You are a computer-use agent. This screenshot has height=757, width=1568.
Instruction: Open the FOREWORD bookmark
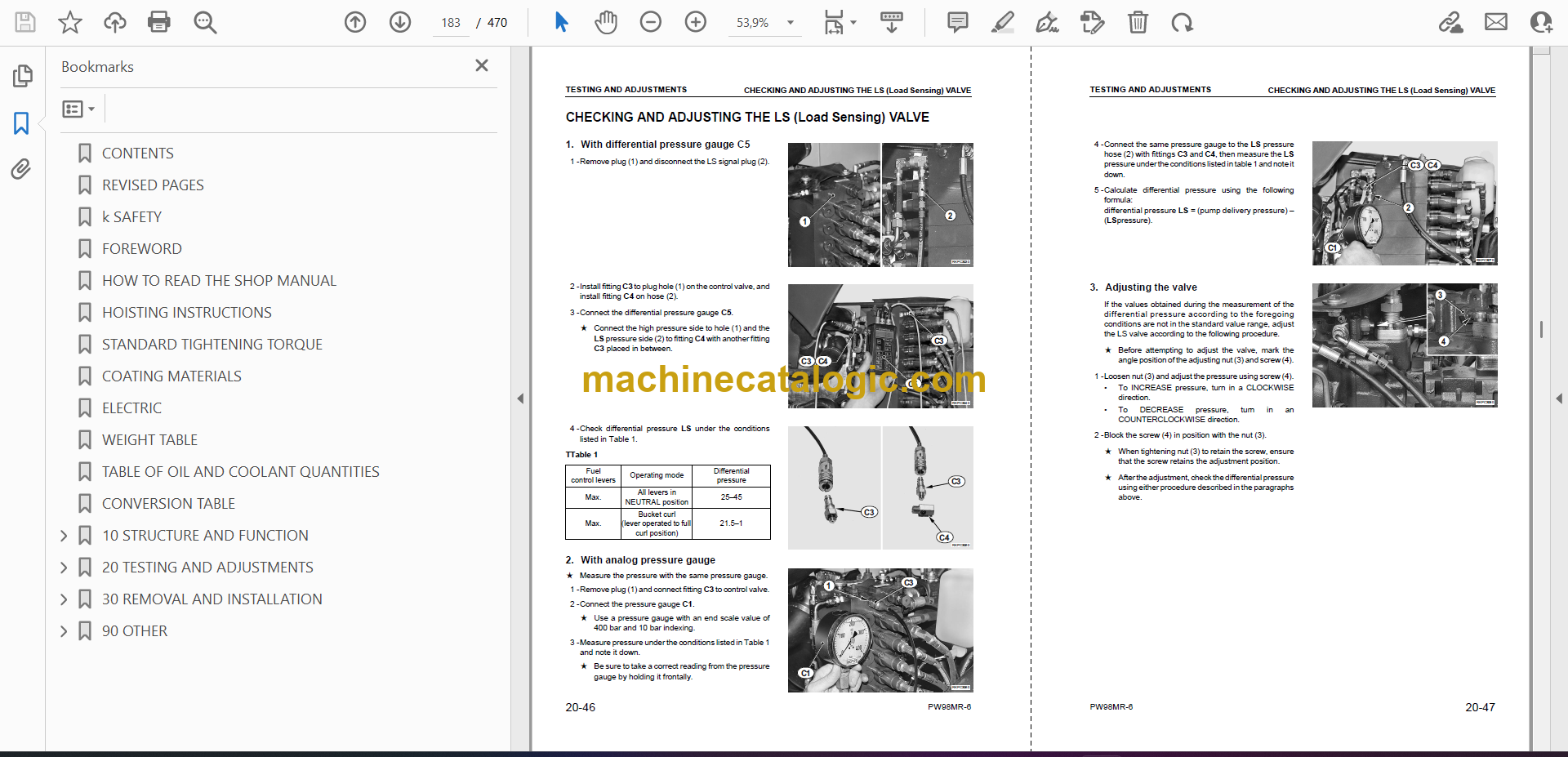[x=141, y=249]
